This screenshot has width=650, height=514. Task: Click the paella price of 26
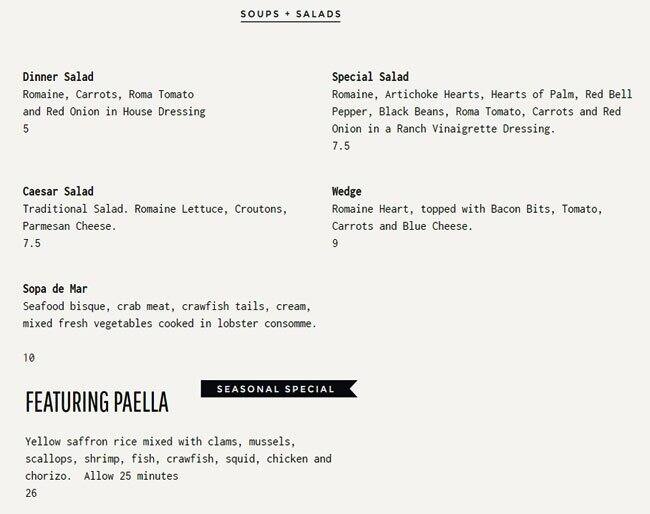(30, 493)
